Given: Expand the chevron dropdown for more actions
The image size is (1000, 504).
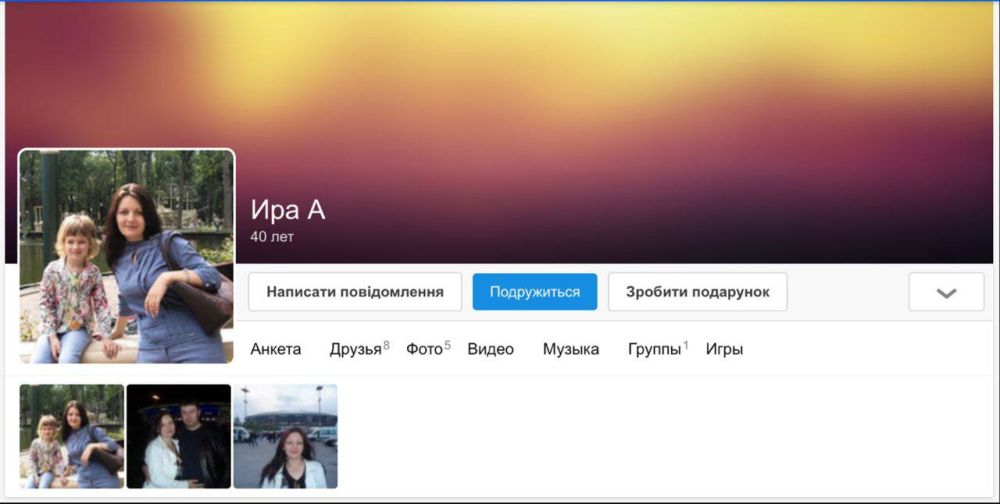Looking at the screenshot, I should (946, 292).
